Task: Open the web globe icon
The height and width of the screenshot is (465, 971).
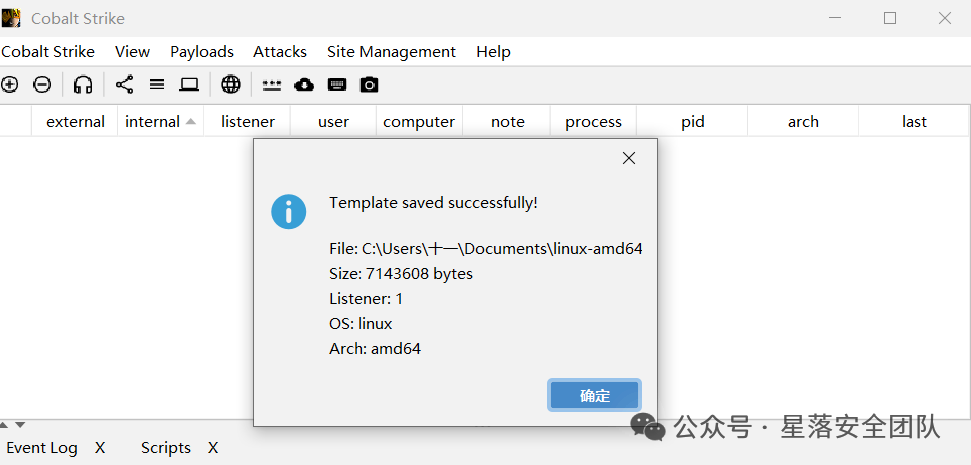Action: click(x=231, y=84)
